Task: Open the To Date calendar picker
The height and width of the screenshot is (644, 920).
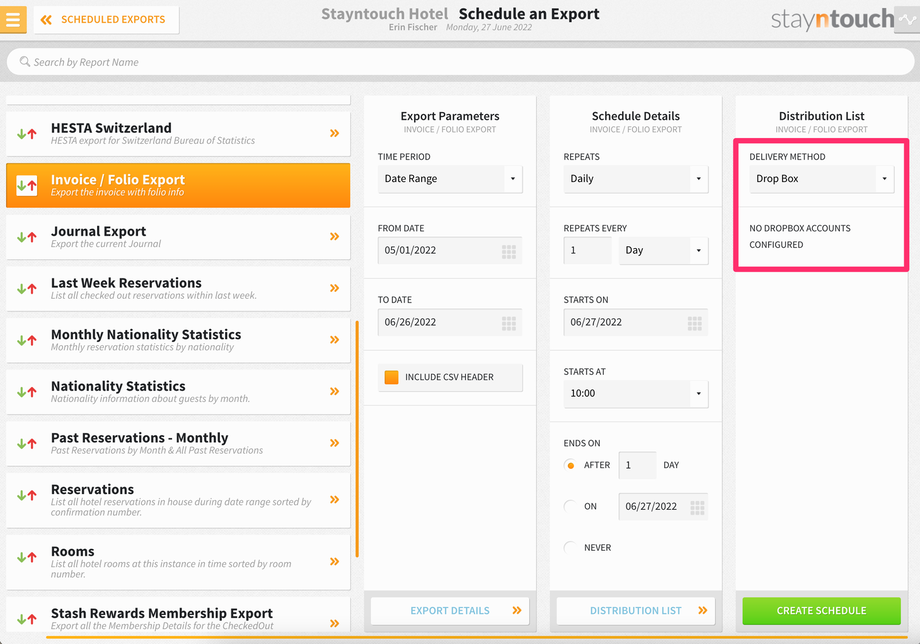Action: 509,324
